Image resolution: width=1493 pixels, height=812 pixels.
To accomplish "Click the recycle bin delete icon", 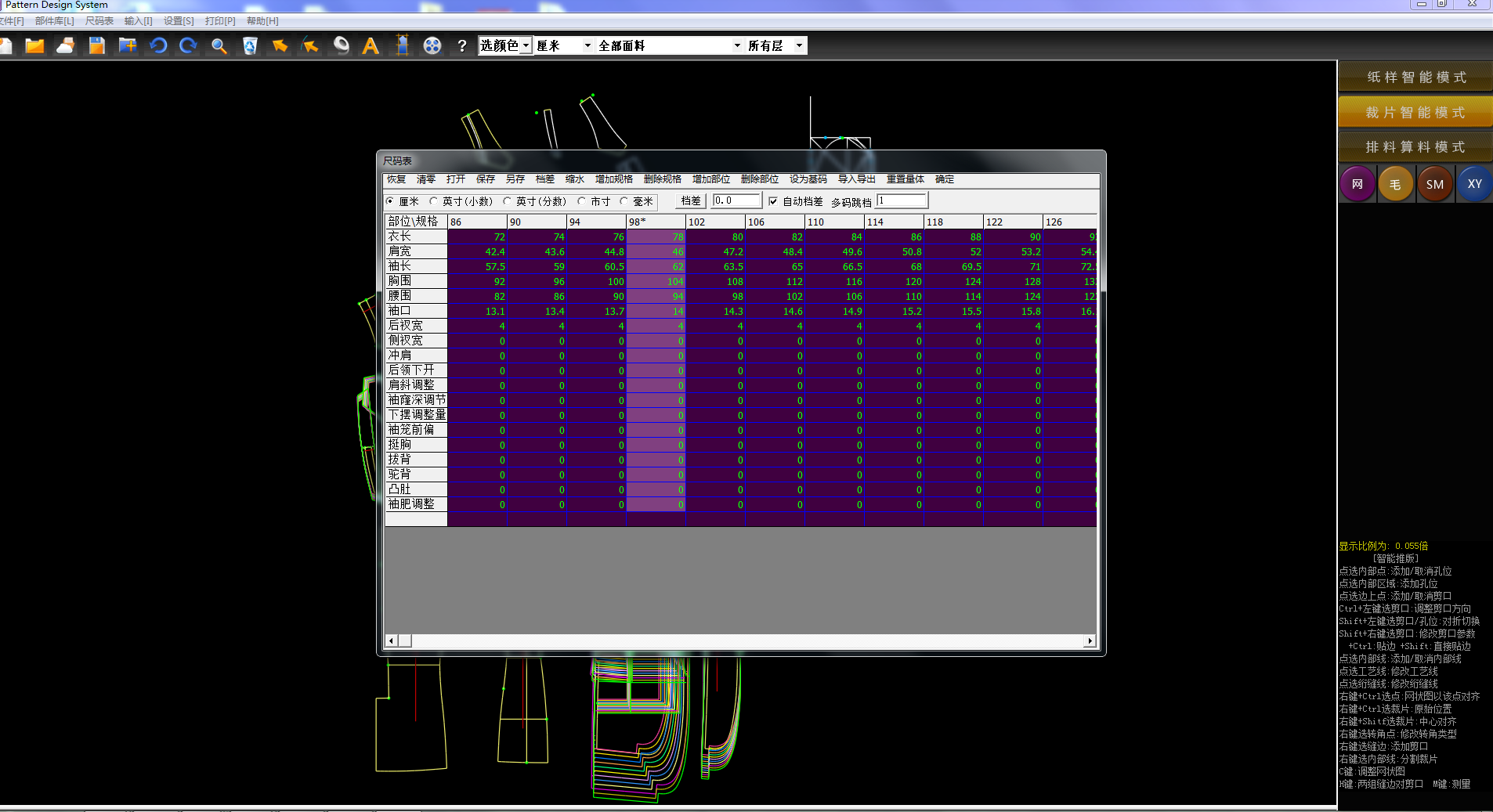I will click(250, 46).
